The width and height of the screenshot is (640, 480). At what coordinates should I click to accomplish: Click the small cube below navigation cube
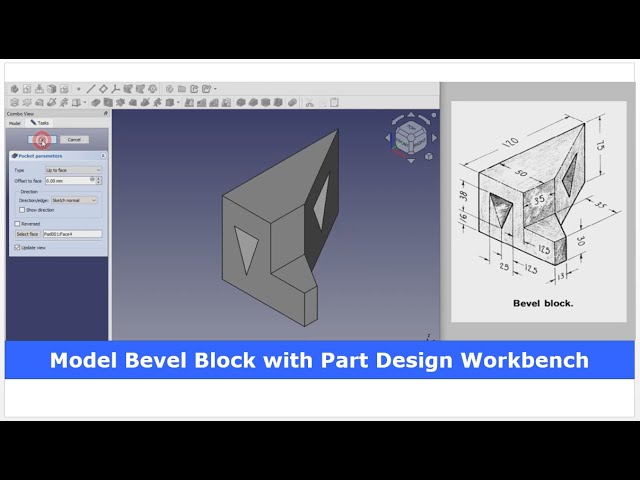429,156
